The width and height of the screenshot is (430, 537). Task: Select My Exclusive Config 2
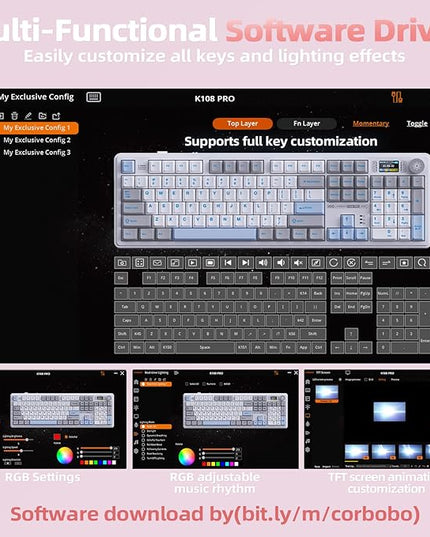[x=37, y=140]
